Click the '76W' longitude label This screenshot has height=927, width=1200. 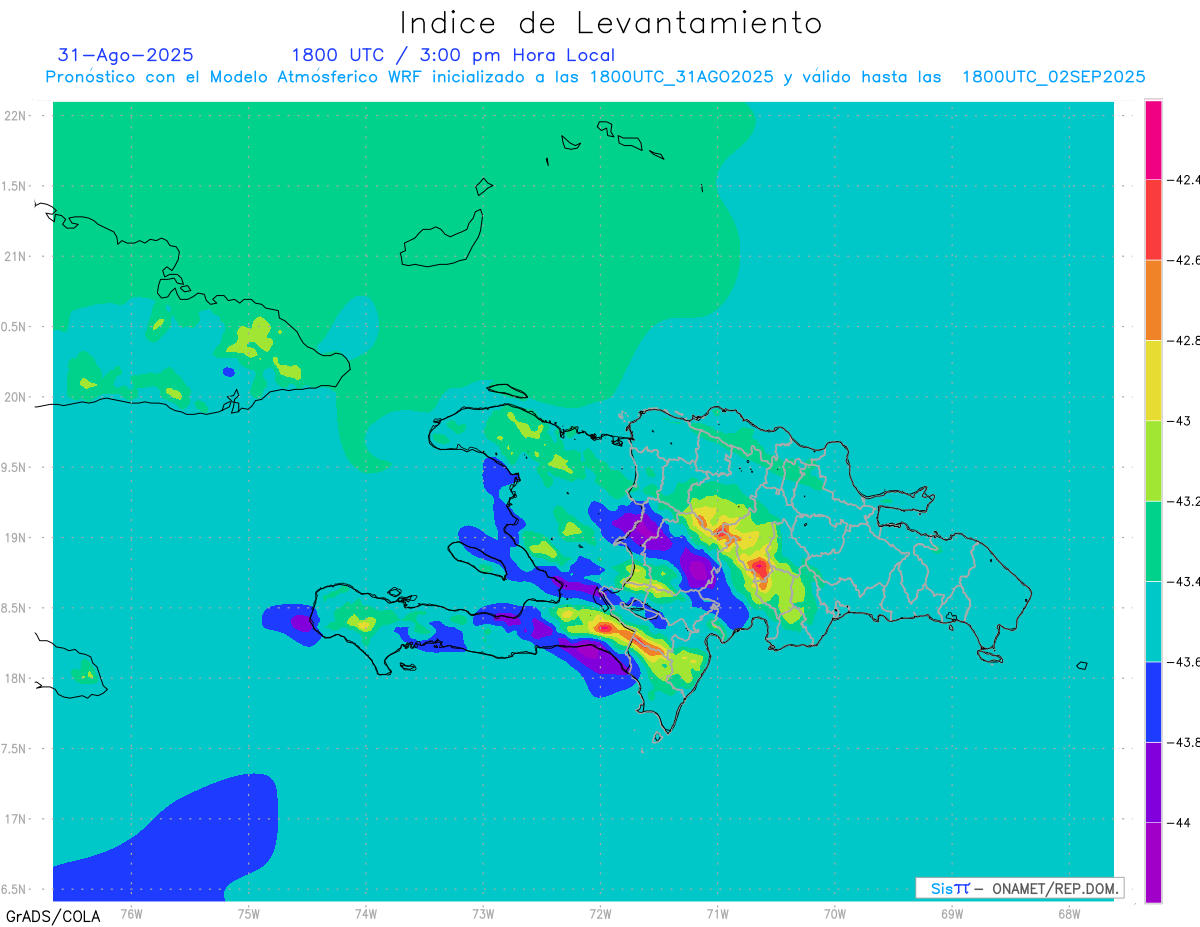coord(131,913)
